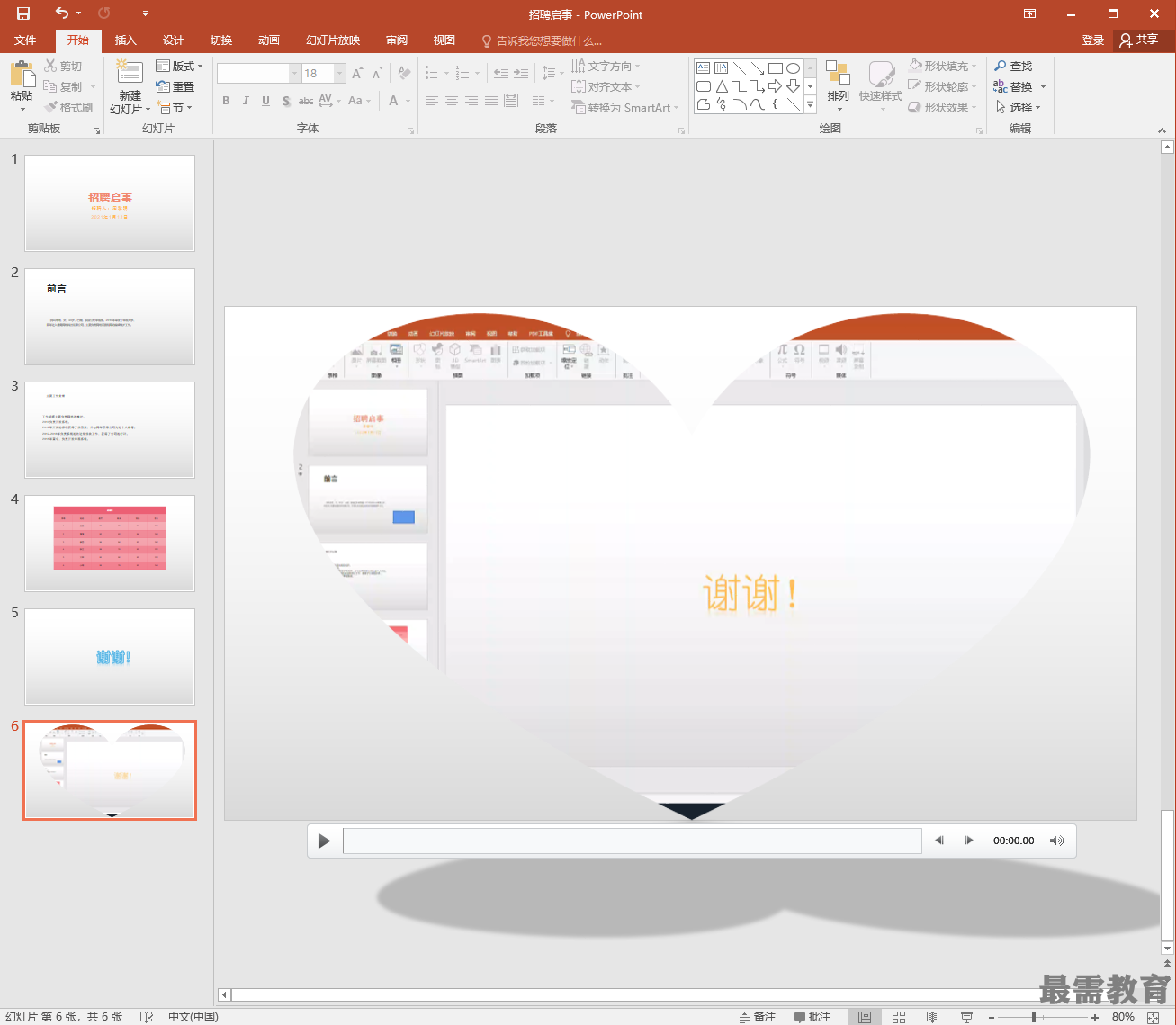The width and height of the screenshot is (1176, 1025).
Task: Click the video progress bar
Action: pyautogui.click(x=633, y=841)
